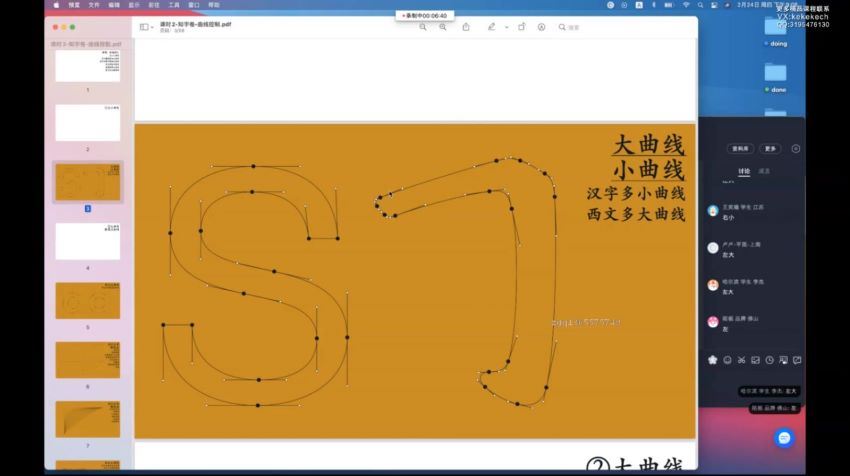Click the chat notification bubble ending 左大
The width and height of the screenshot is (850, 476).
769,391
